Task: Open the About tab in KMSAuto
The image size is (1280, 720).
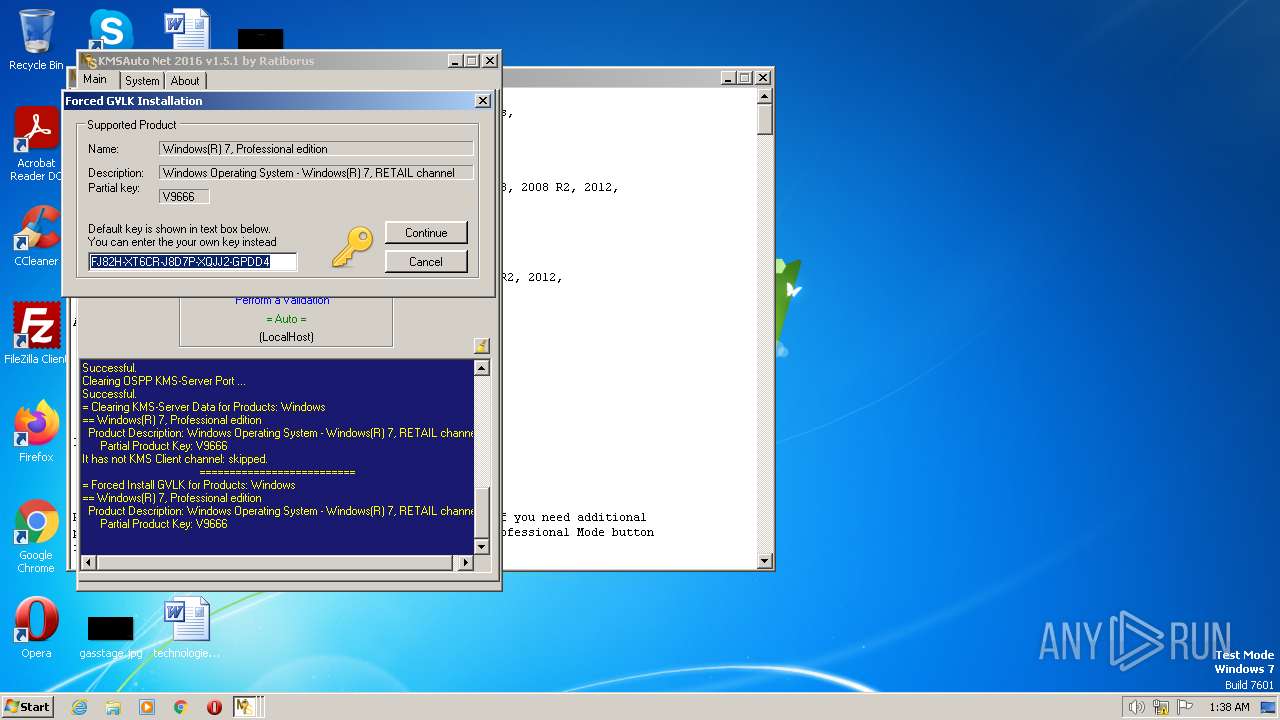Action: click(185, 81)
